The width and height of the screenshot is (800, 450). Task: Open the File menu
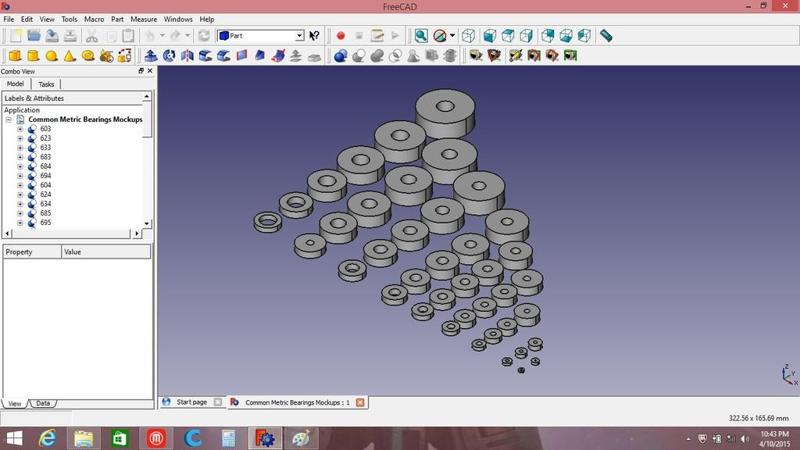click(x=9, y=19)
